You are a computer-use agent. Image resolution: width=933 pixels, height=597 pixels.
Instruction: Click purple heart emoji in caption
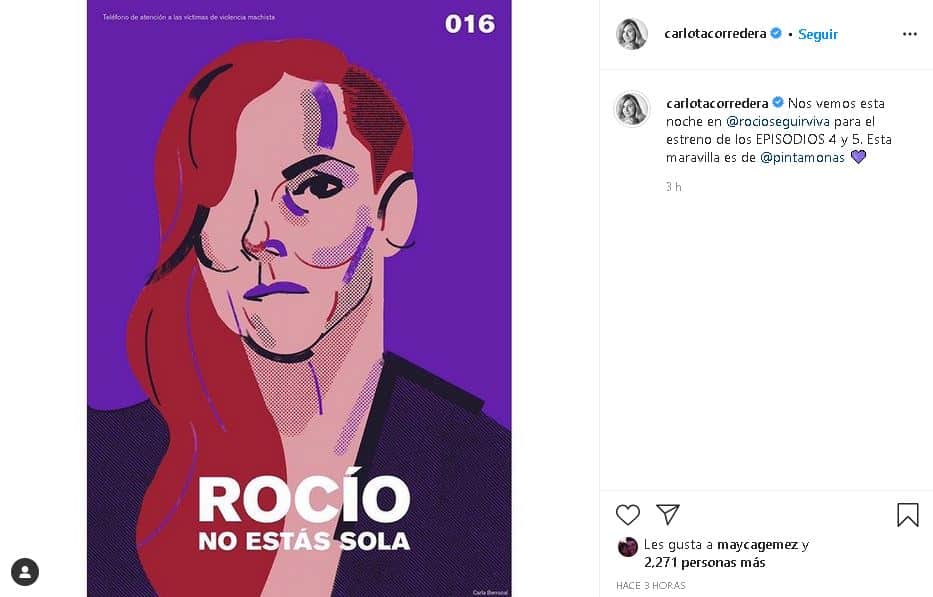coord(857,157)
